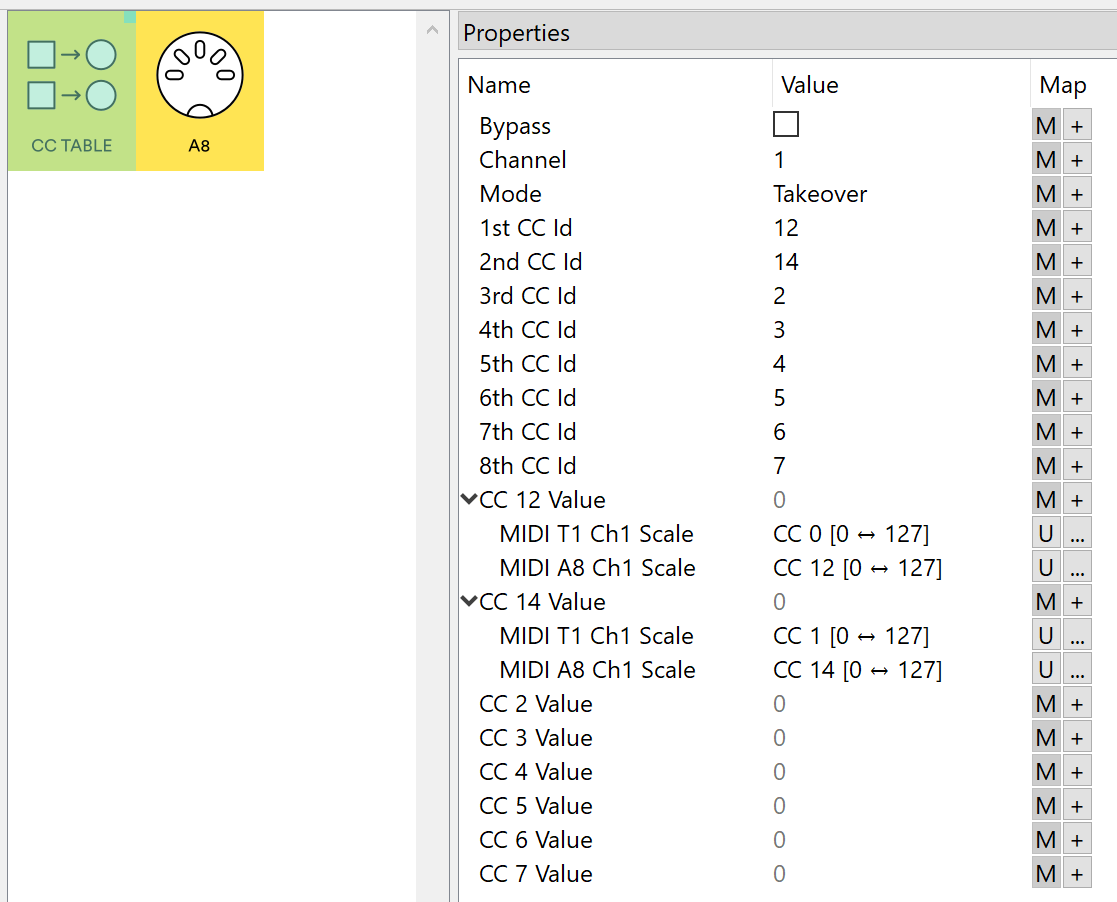Open ellipsis options for CC 12 mapping
Viewport: 1117px width, 902px height.
[1077, 568]
